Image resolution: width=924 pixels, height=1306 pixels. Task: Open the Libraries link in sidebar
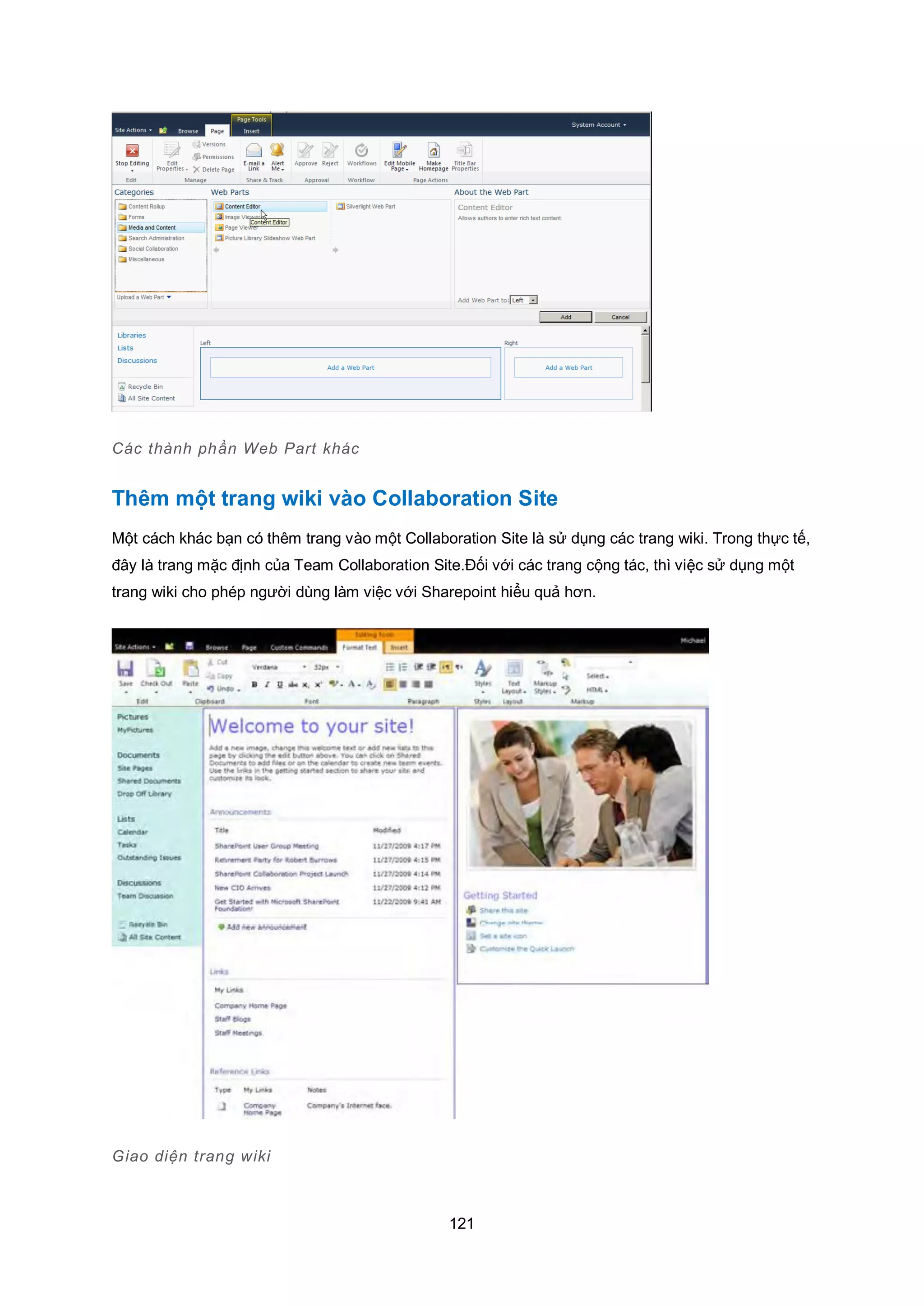131,335
